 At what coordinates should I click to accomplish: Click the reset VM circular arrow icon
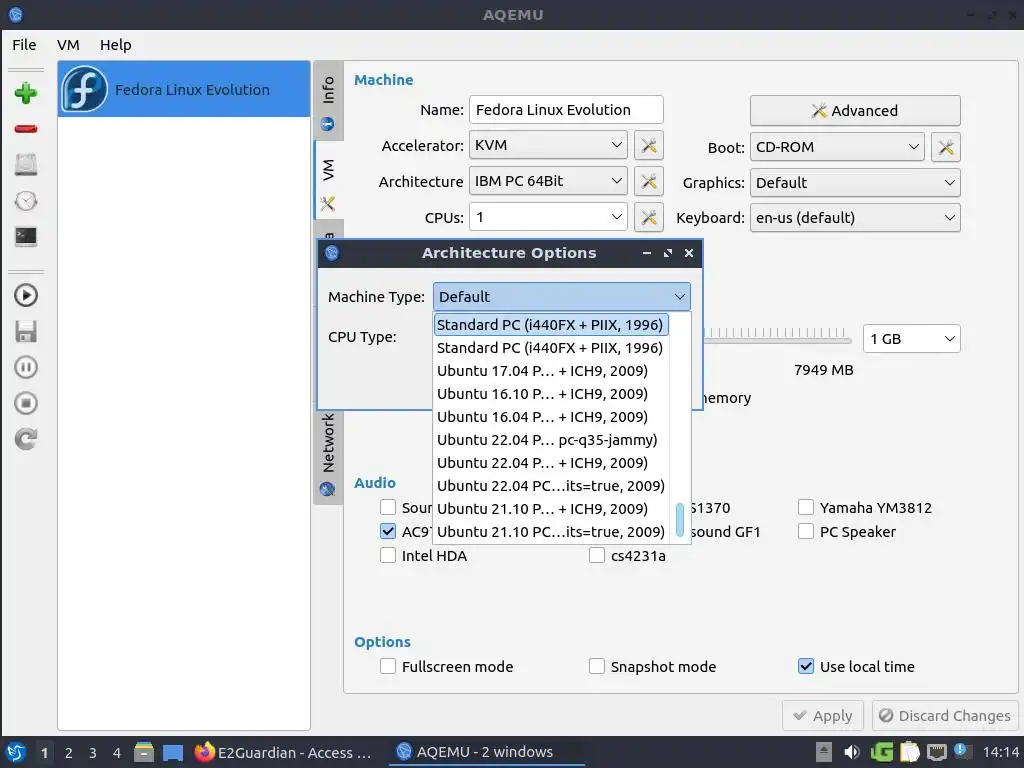coord(25,439)
